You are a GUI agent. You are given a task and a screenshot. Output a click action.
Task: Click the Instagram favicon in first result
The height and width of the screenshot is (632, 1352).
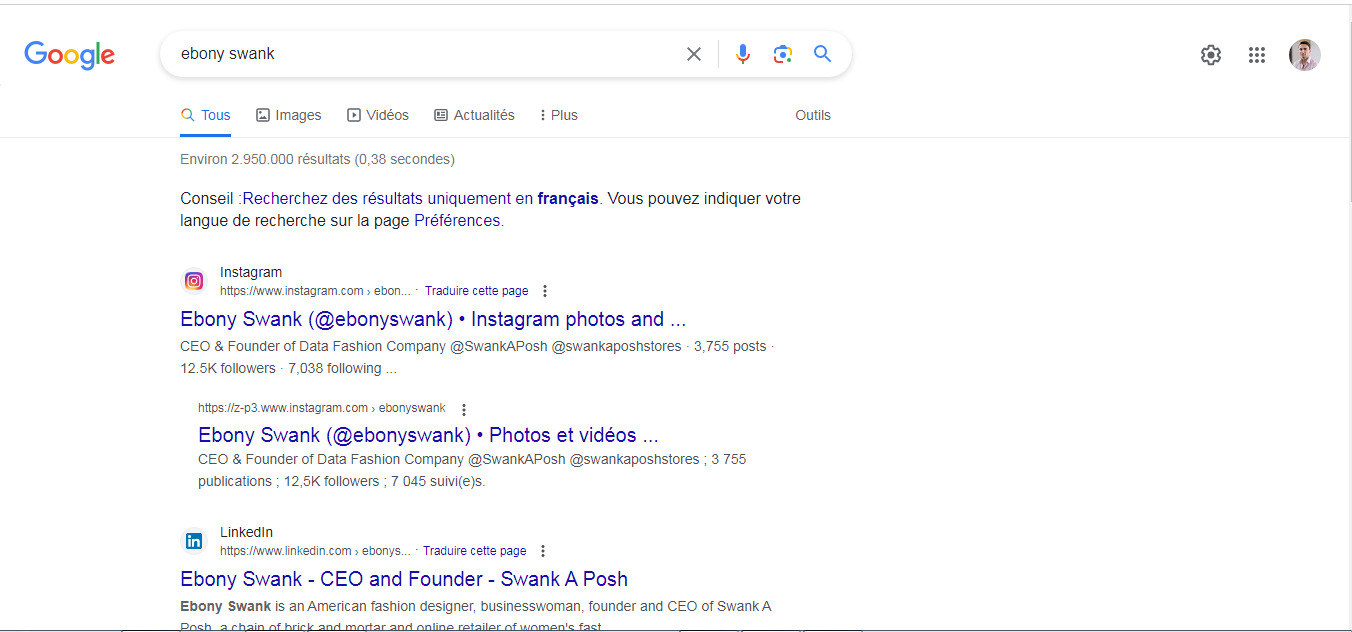[x=194, y=281]
